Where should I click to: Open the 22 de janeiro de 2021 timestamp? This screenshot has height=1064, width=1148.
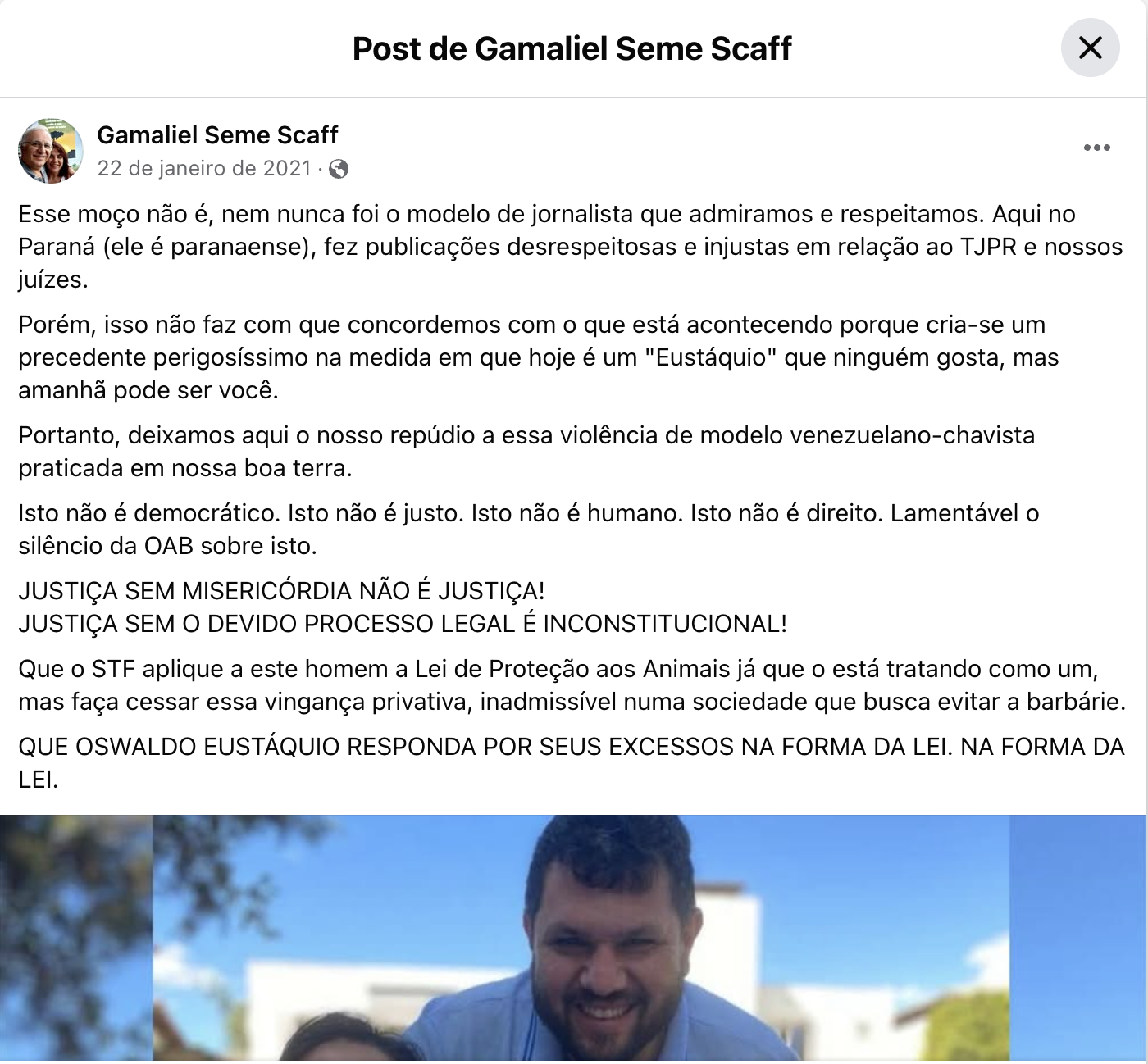tap(204, 168)
